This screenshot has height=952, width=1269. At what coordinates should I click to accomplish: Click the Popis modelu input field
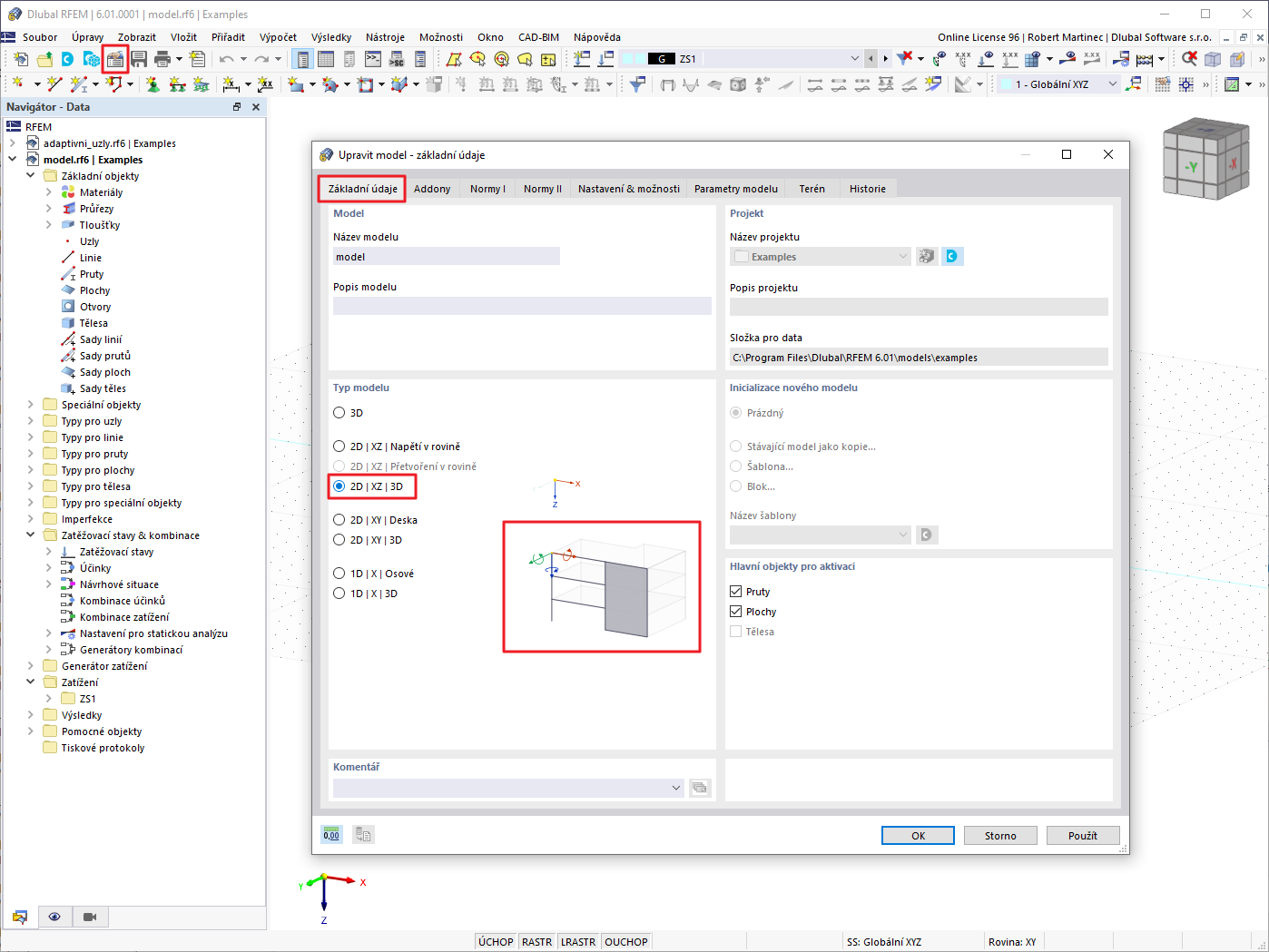[x=522, y=306]
